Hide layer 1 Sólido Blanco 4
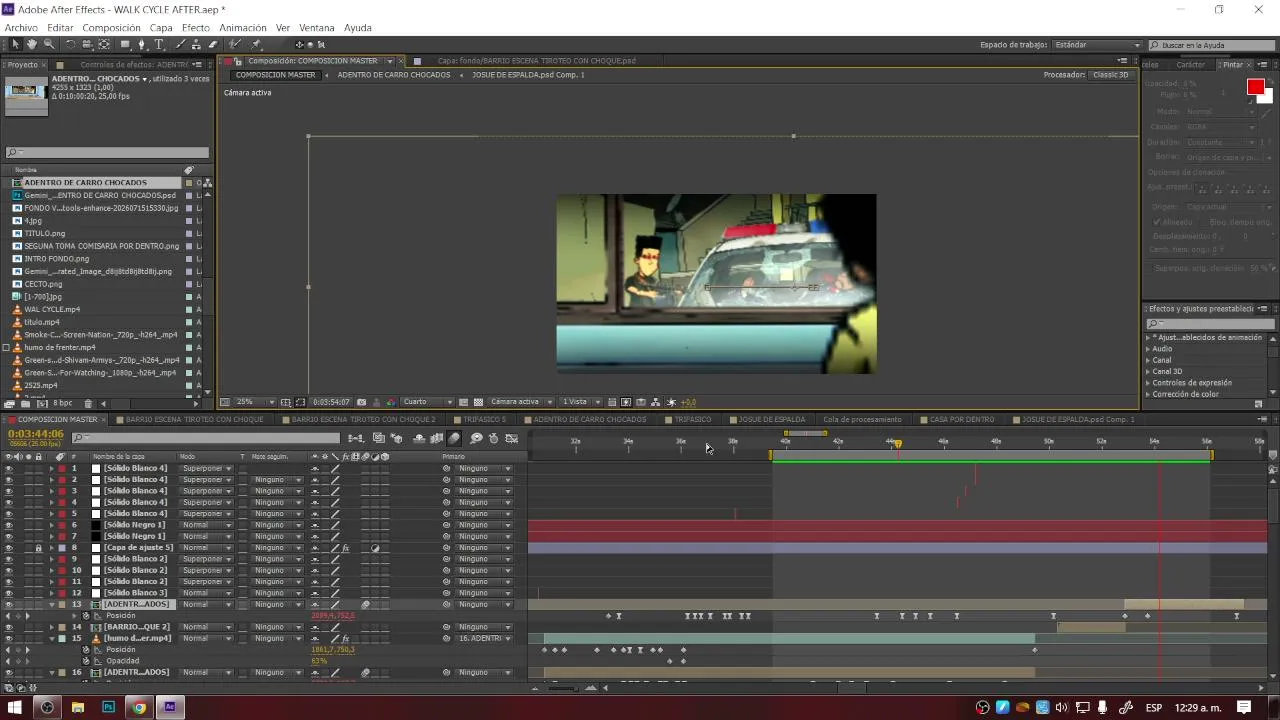Screen dimensions: 1280x720 tap(9, 468)
